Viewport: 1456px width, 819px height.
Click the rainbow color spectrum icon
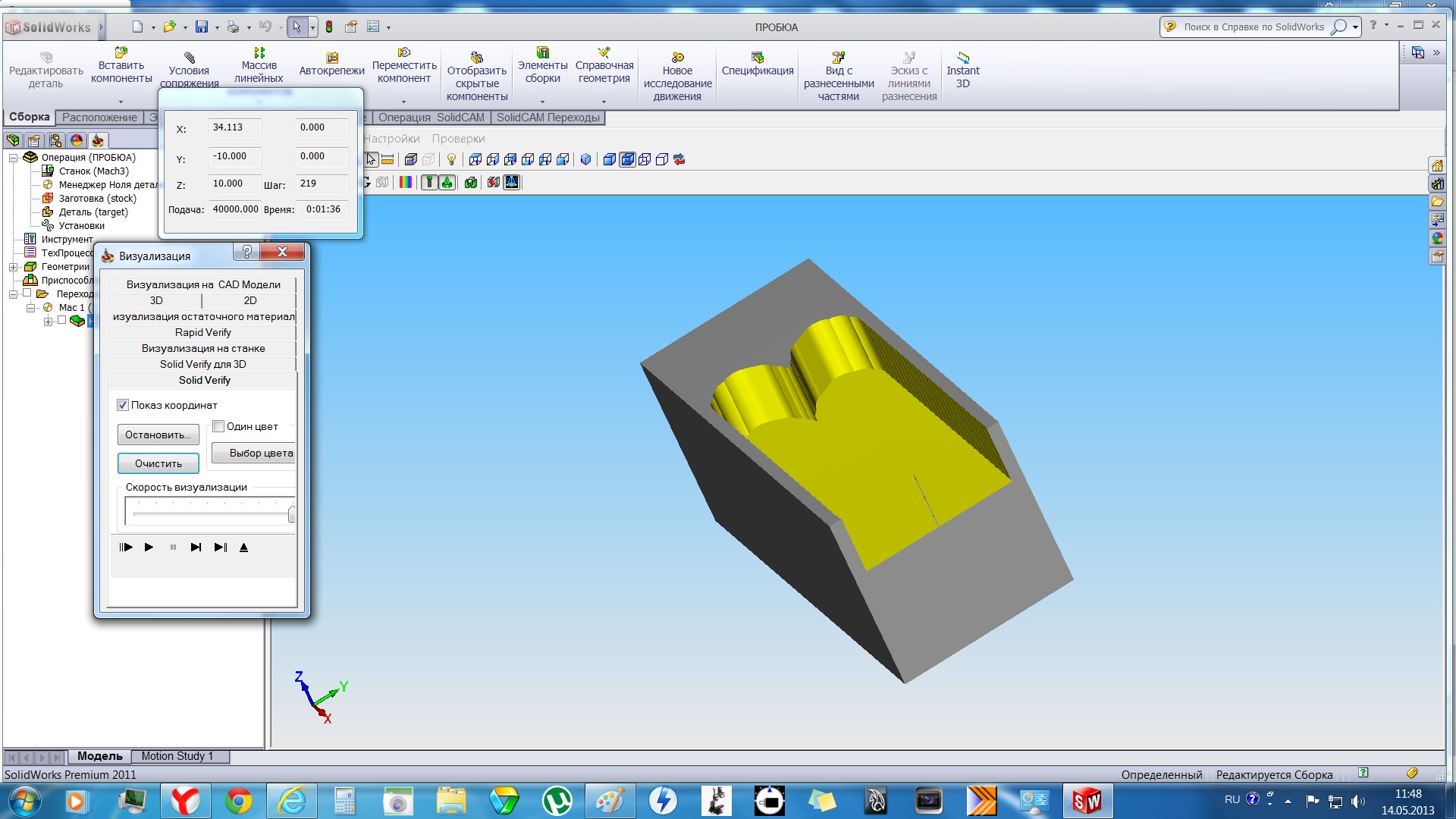point(406,183)
